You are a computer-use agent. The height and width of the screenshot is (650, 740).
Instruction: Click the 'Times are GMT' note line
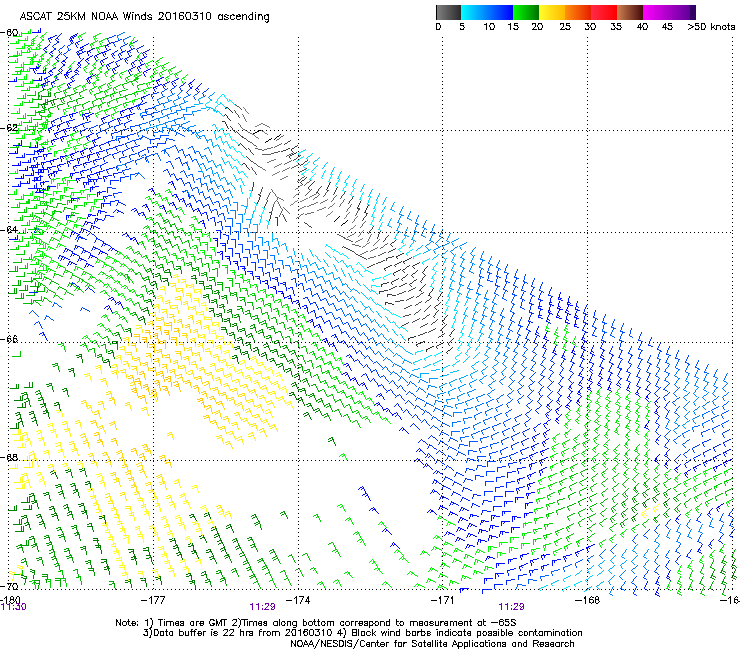tap(316, 623)
